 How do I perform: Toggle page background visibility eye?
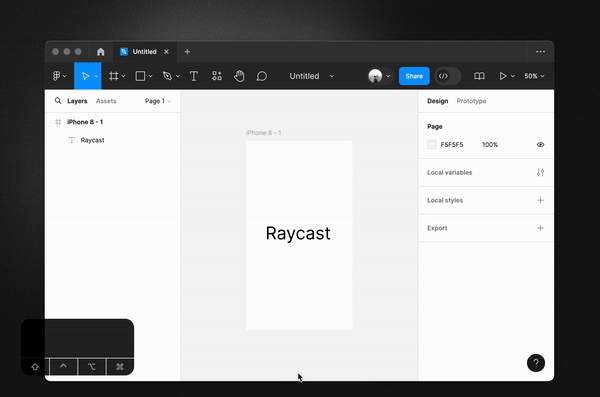tap(540, 145)
